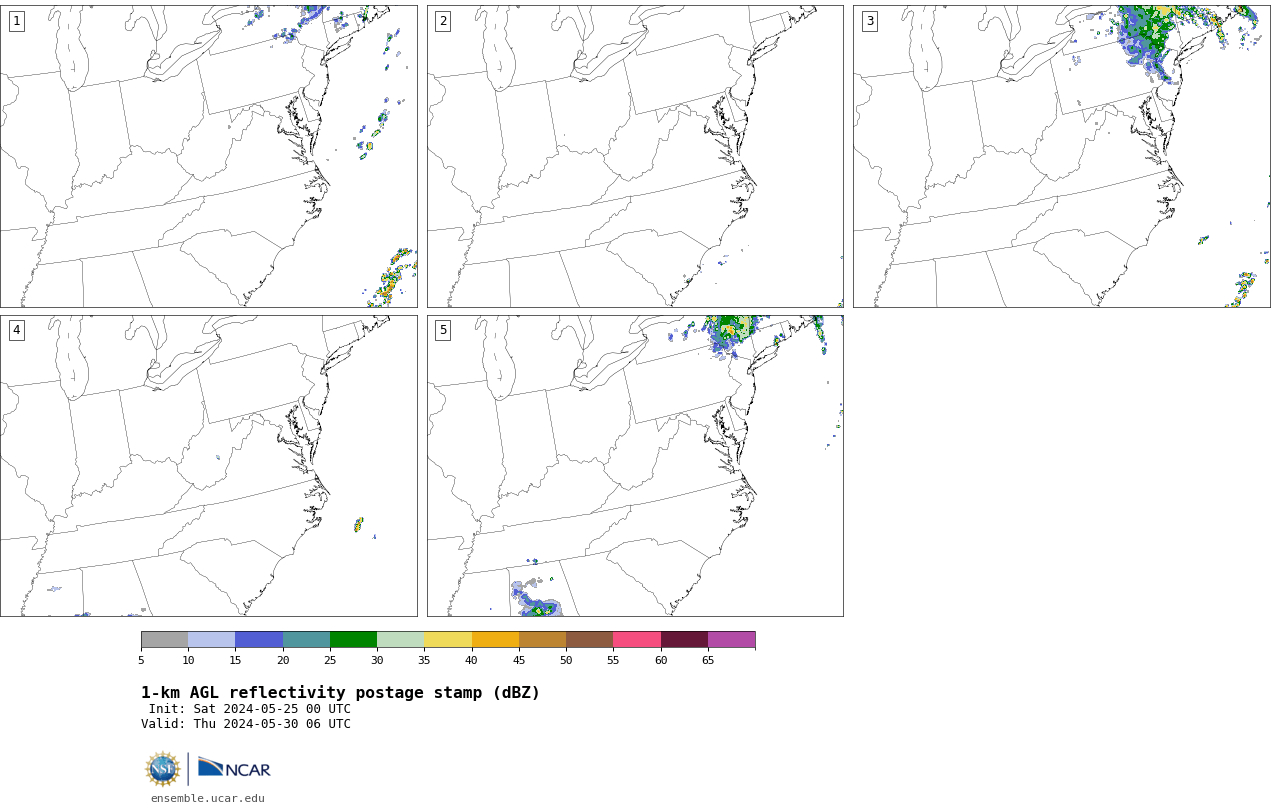
Task: Click the blue 15-20 dBZ swatch
Action: [x=259, y=640]
